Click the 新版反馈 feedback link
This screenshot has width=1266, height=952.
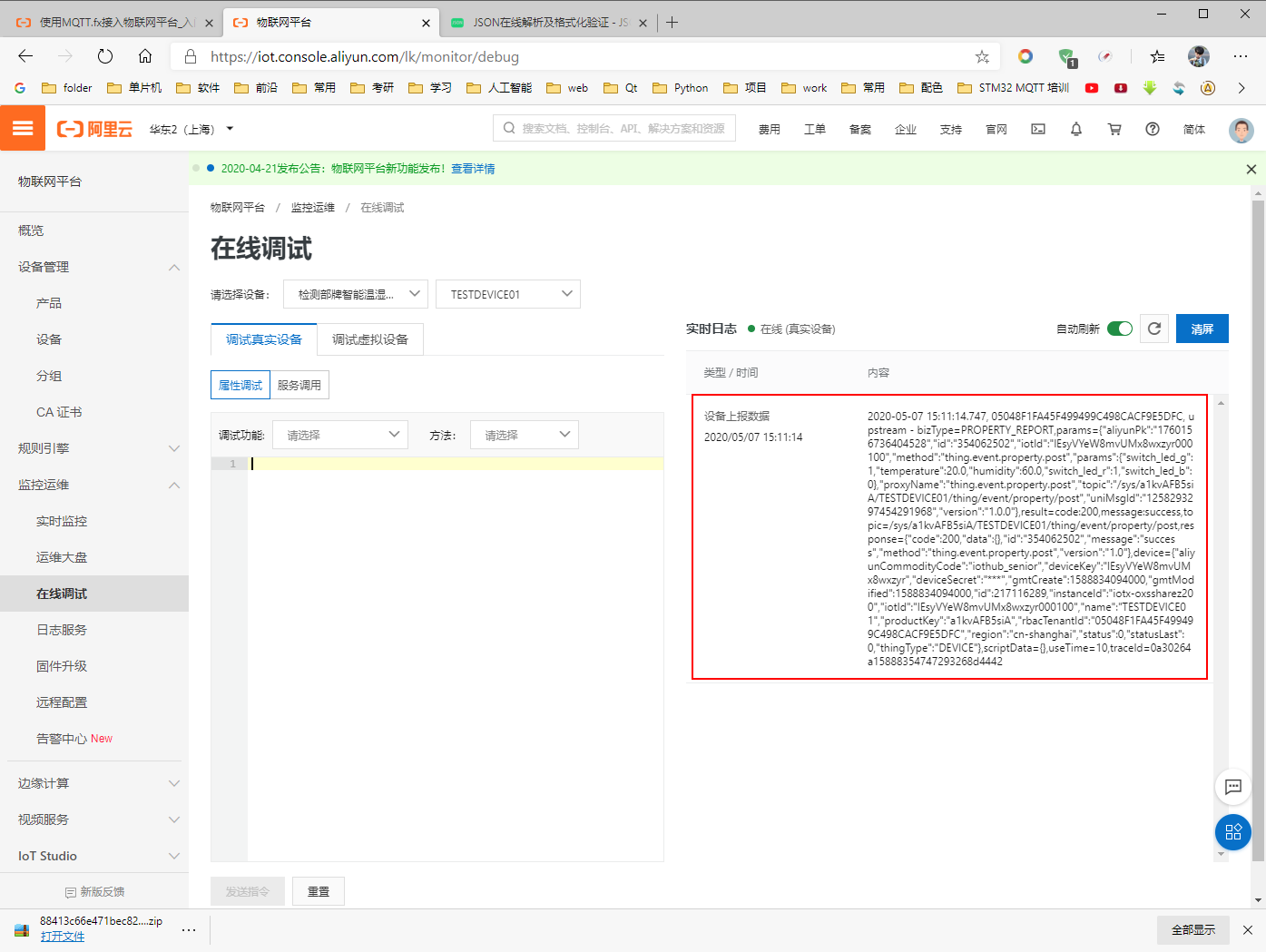coord(94,892)
